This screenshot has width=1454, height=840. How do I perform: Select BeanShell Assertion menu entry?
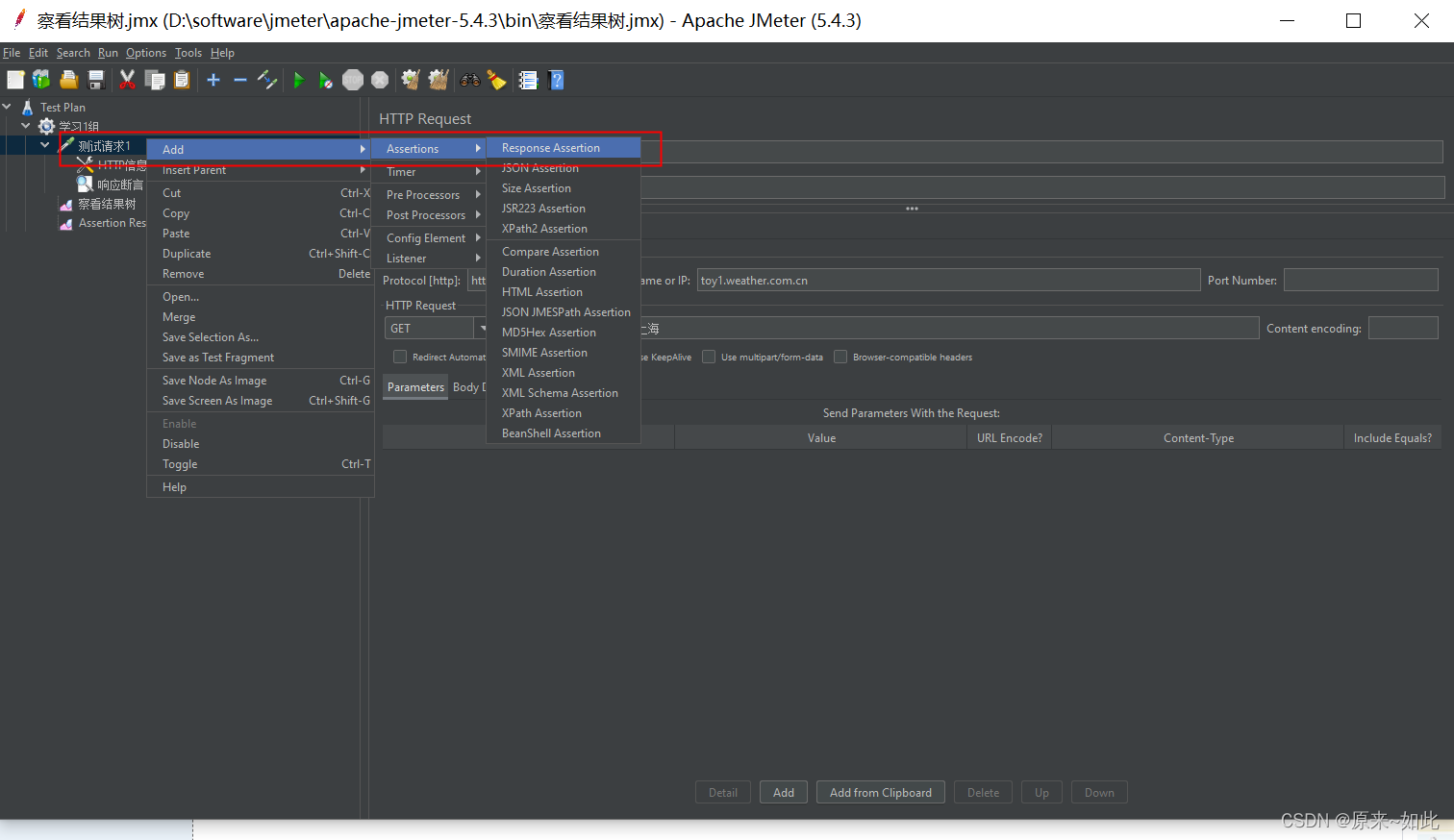(x=564, y=433)
